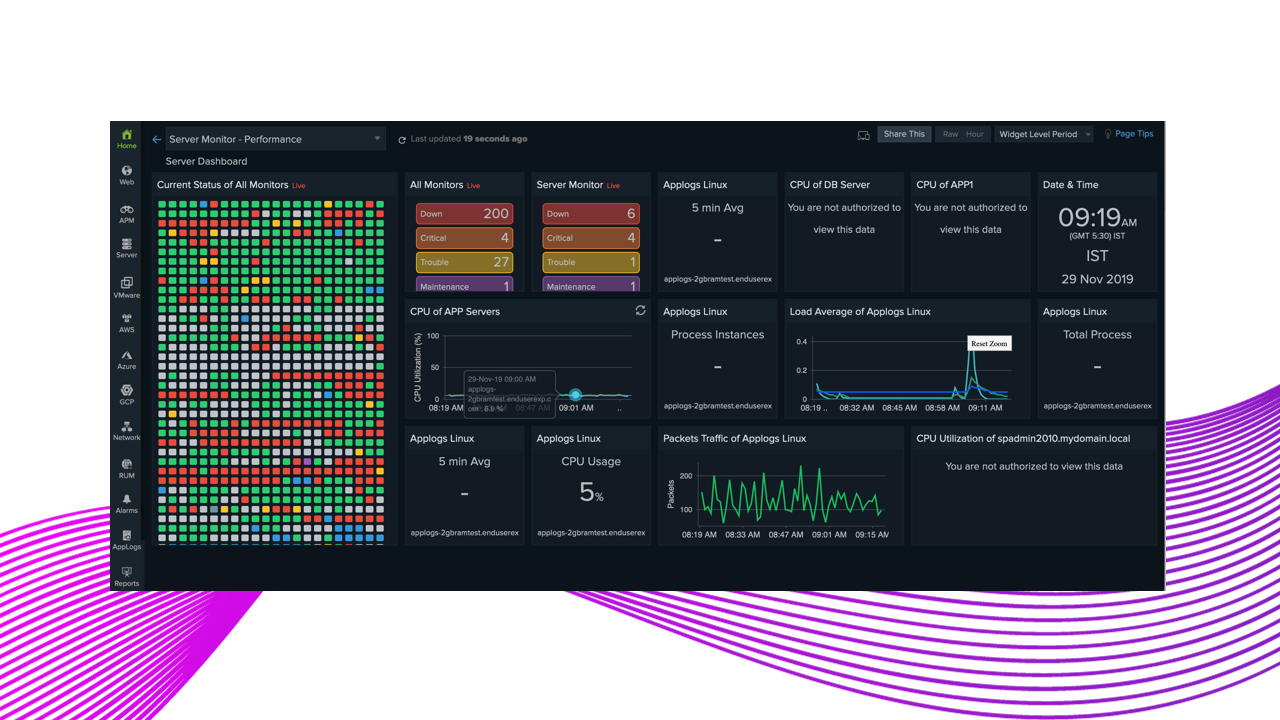Open the VMware sidebar section

click(126, 287)
